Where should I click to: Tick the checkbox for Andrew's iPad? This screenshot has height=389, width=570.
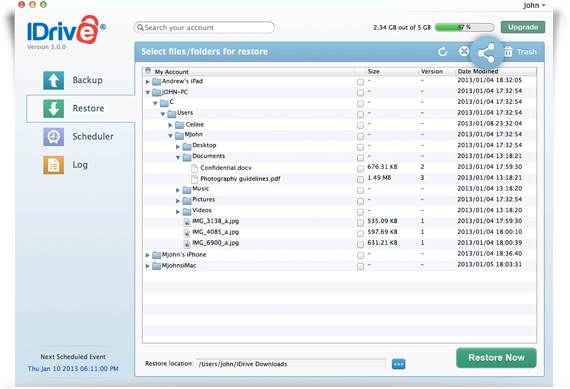click(x=360, y=82)
